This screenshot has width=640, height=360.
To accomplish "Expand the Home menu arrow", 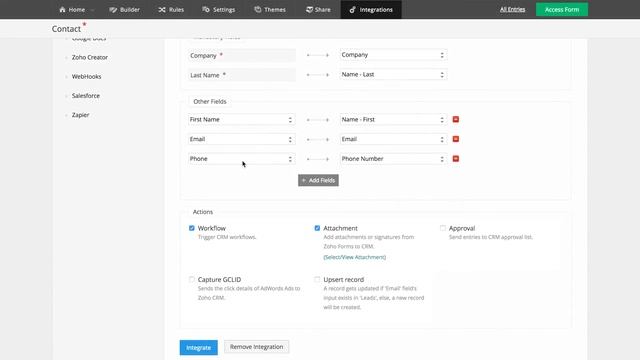I will tap(92, 10).
